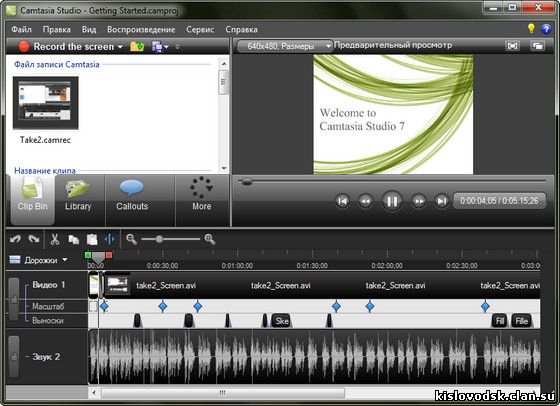Click the Paste clipboard icon
Viewport: 560px width, 406px height.
point(92,239)
